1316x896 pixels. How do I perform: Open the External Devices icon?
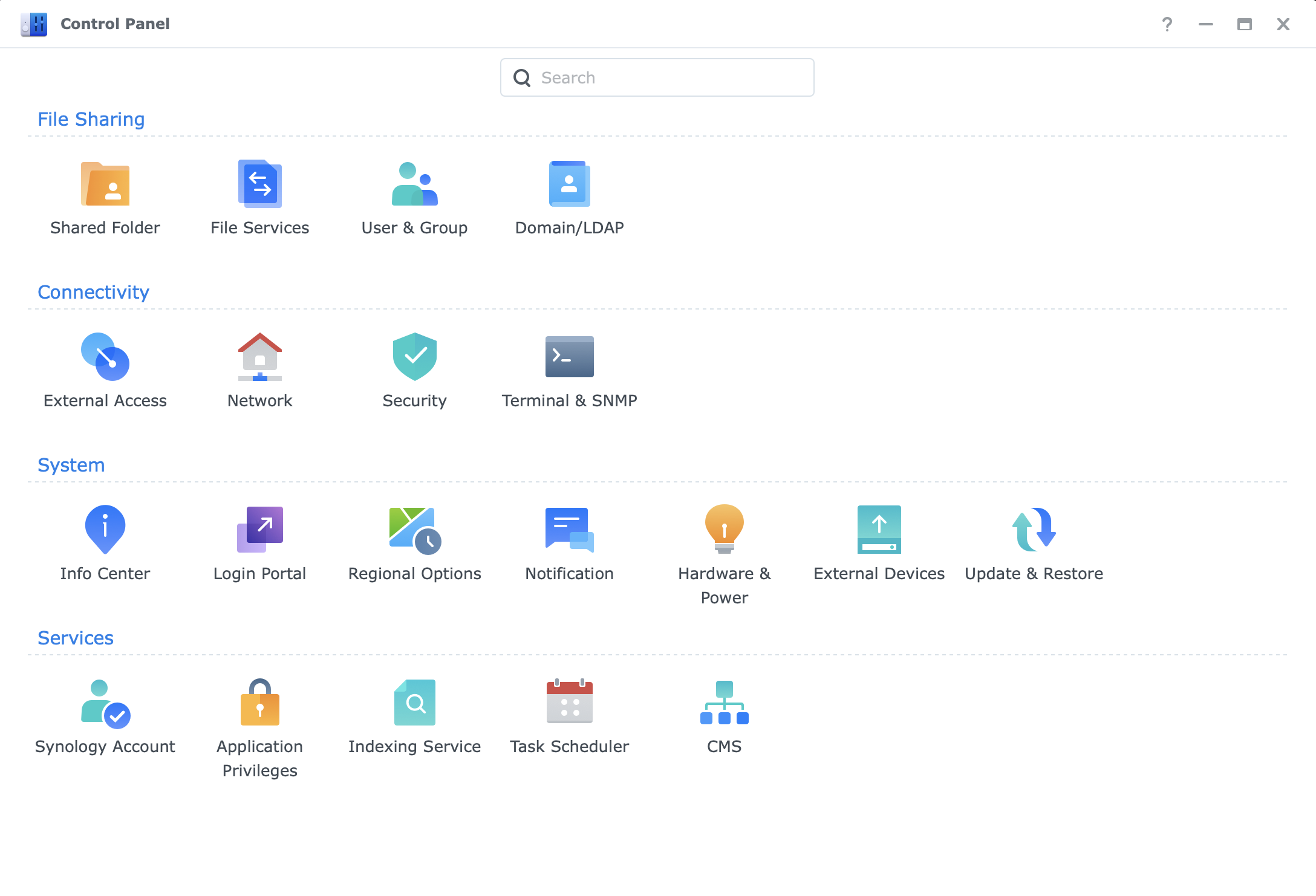click(879, 530)
